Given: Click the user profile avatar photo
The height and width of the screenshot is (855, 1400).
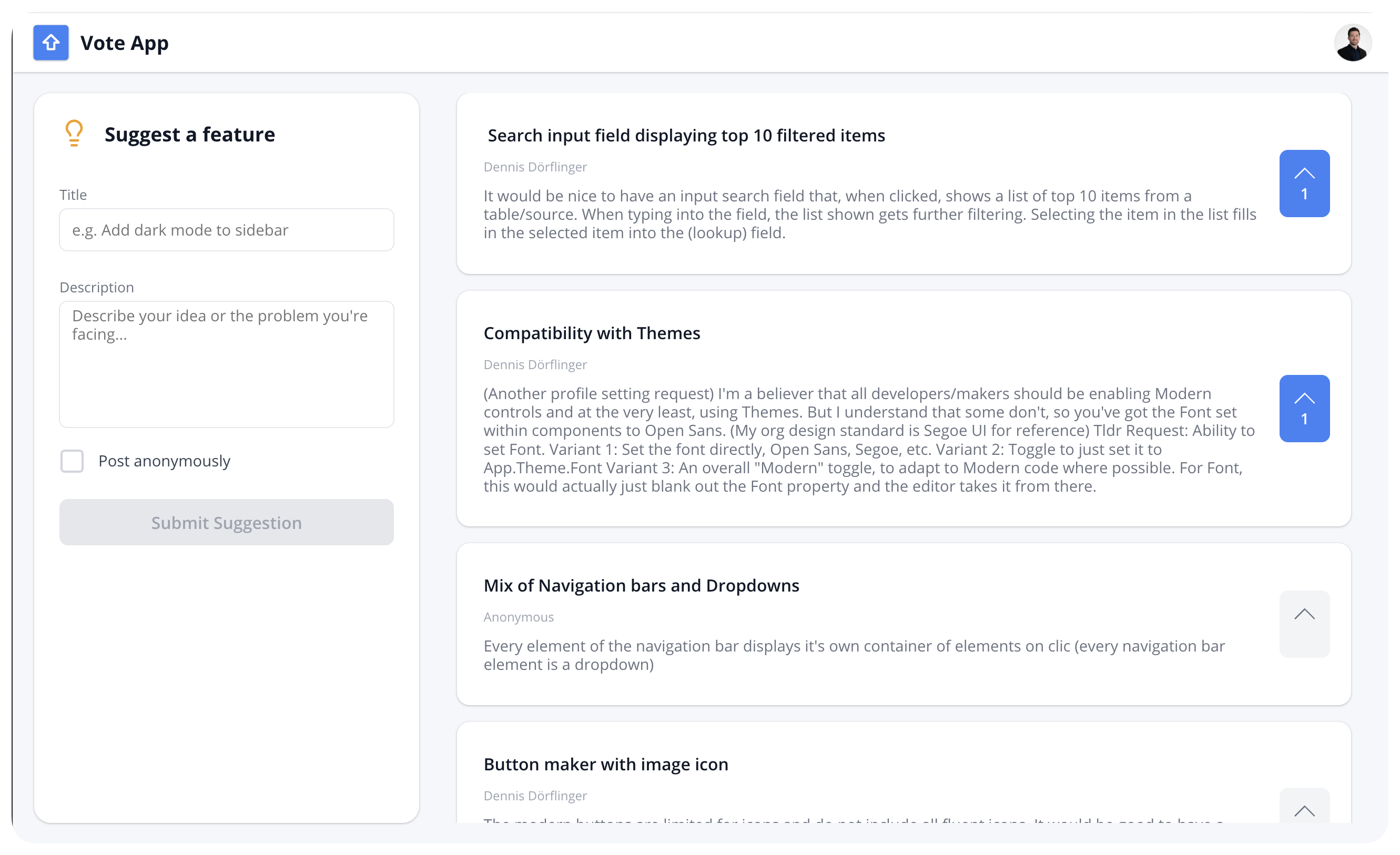Looking at the screenshot, I should [x=1353, y=42].
